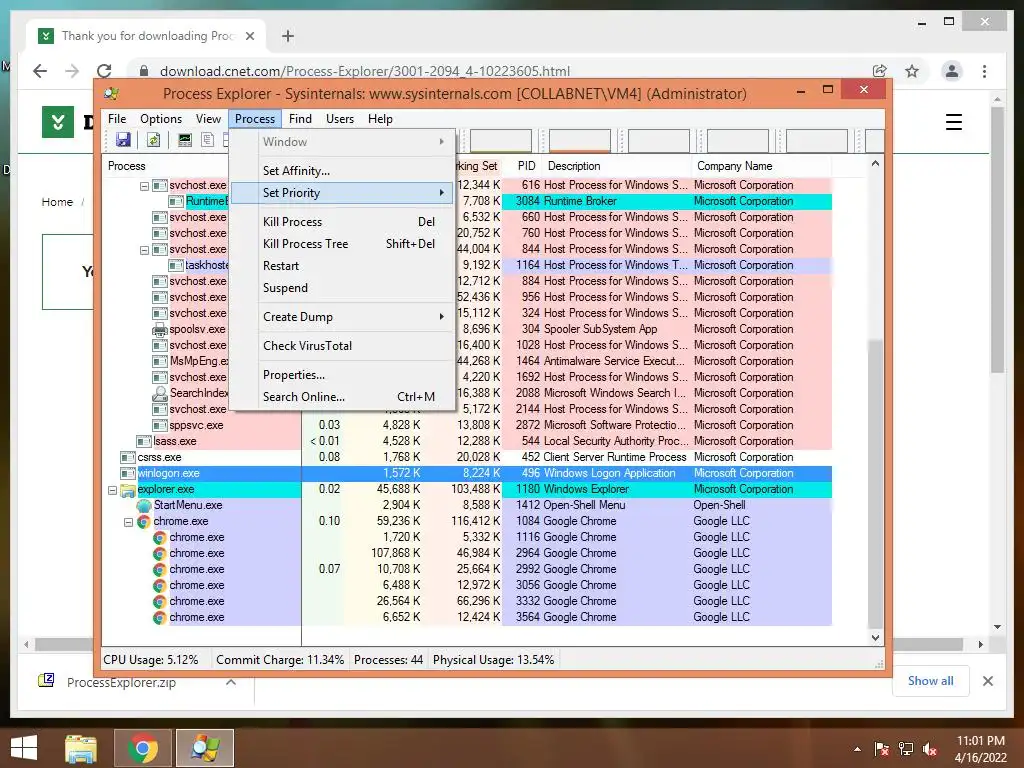Open the File menu
Image resolution: width=1024 pixels, height=768 pixels.
click(x=117, y=119)
